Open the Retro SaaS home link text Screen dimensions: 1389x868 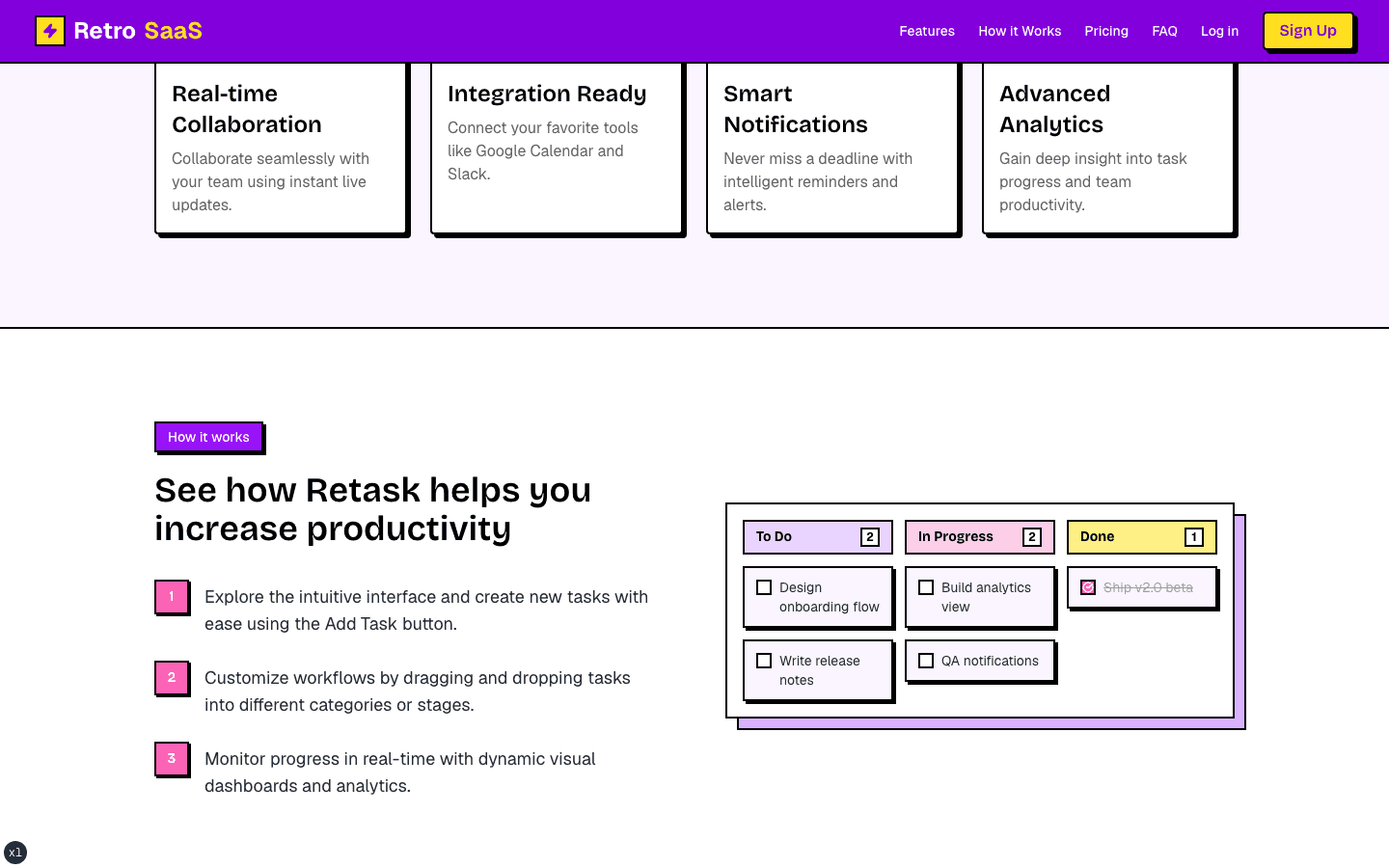click(x=138, y=31)
